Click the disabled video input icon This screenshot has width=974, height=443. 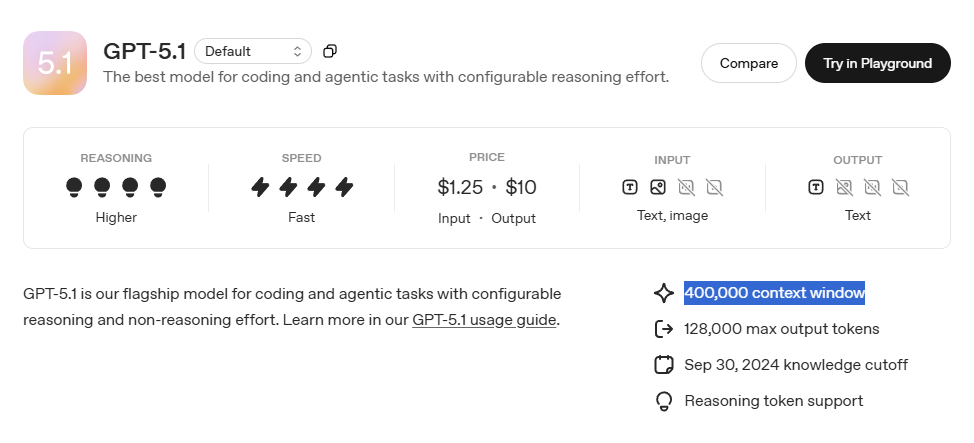click(714, 187)
